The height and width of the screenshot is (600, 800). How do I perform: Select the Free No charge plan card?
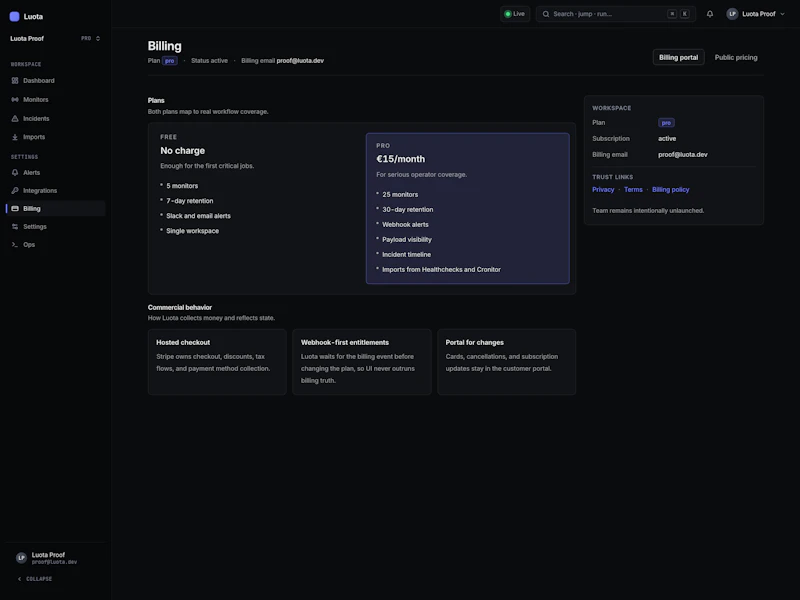[x=257, y=208]
